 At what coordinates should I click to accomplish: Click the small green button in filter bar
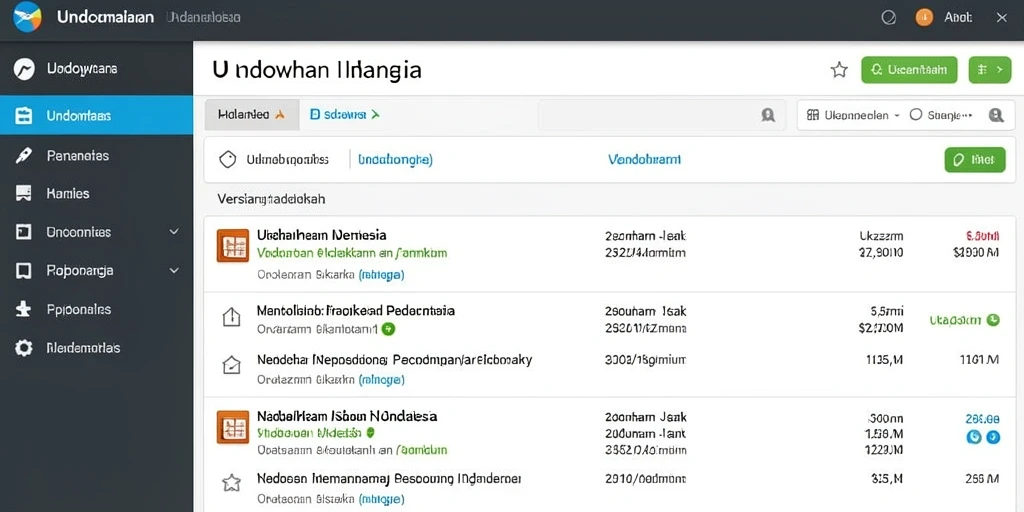[x=974, y=159]
